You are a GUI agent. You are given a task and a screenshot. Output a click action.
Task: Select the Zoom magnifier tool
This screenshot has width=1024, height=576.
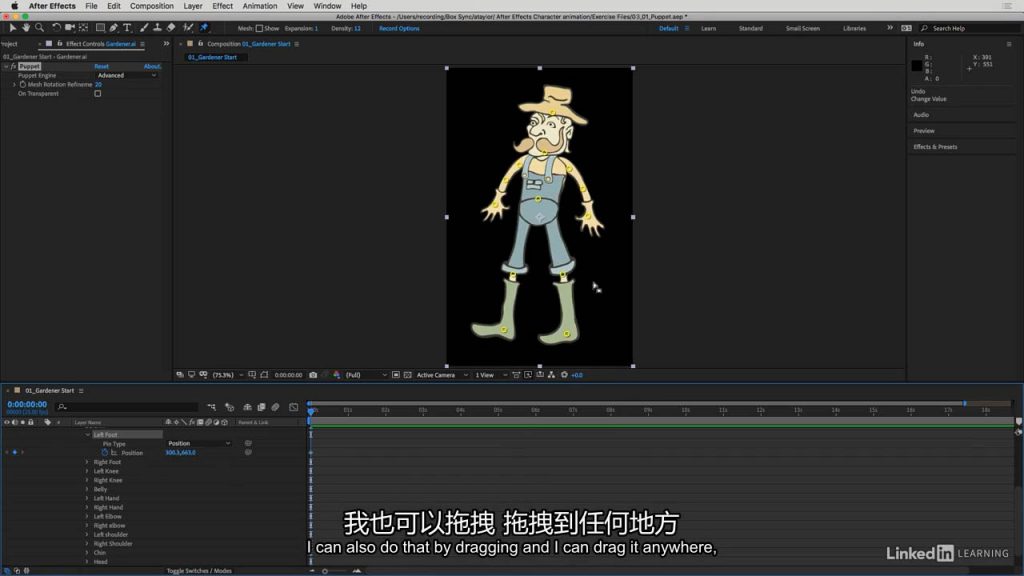(39, 27)
